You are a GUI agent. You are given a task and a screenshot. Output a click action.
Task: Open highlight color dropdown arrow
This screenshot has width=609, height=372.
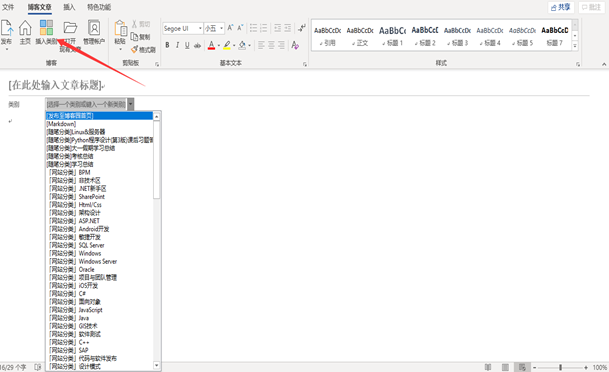point(234,45)
